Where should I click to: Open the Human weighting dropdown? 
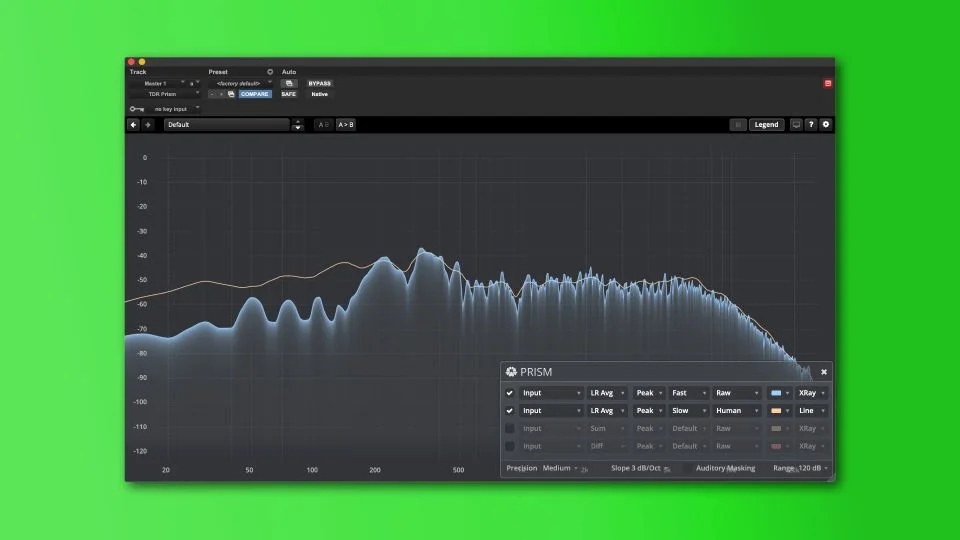click(x=737, y=411)
